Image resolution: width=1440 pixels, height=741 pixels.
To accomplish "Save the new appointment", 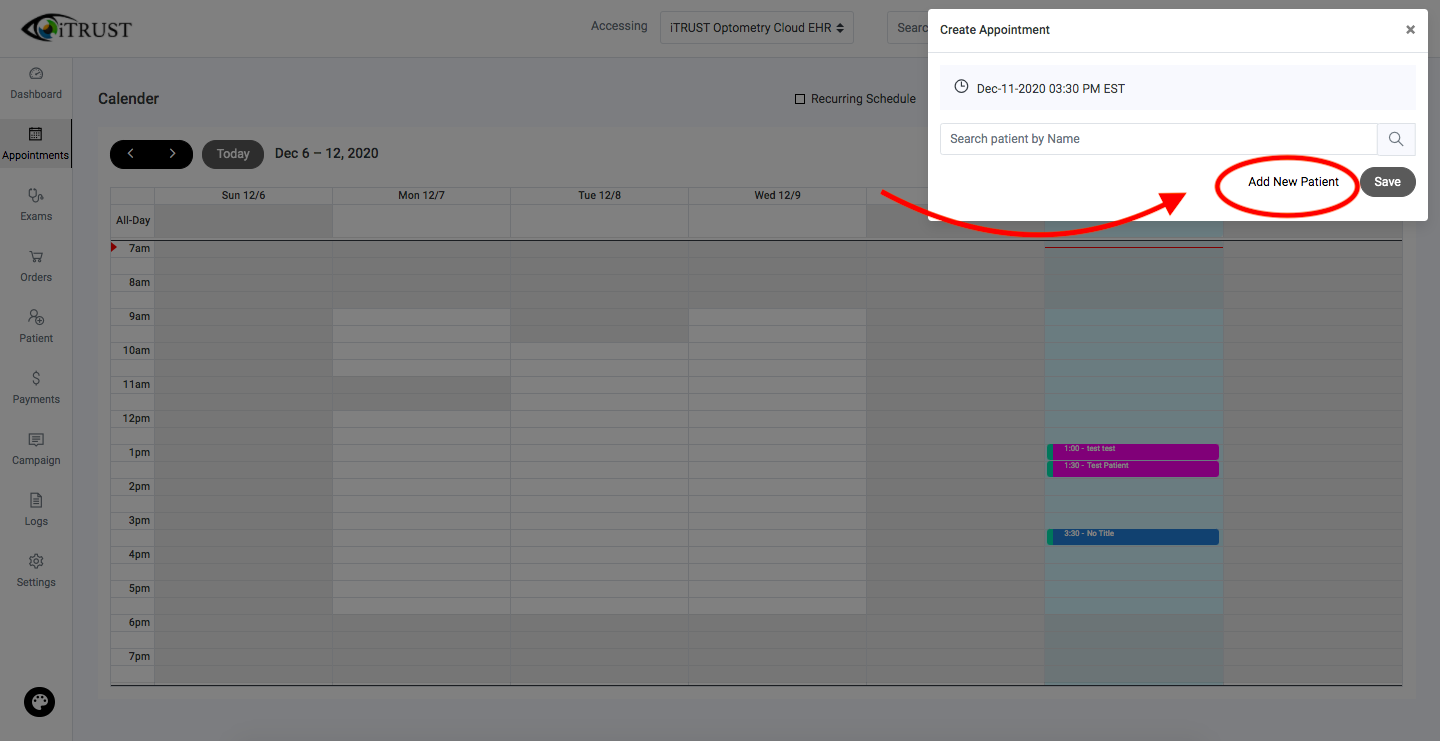I will [1387, 182].
